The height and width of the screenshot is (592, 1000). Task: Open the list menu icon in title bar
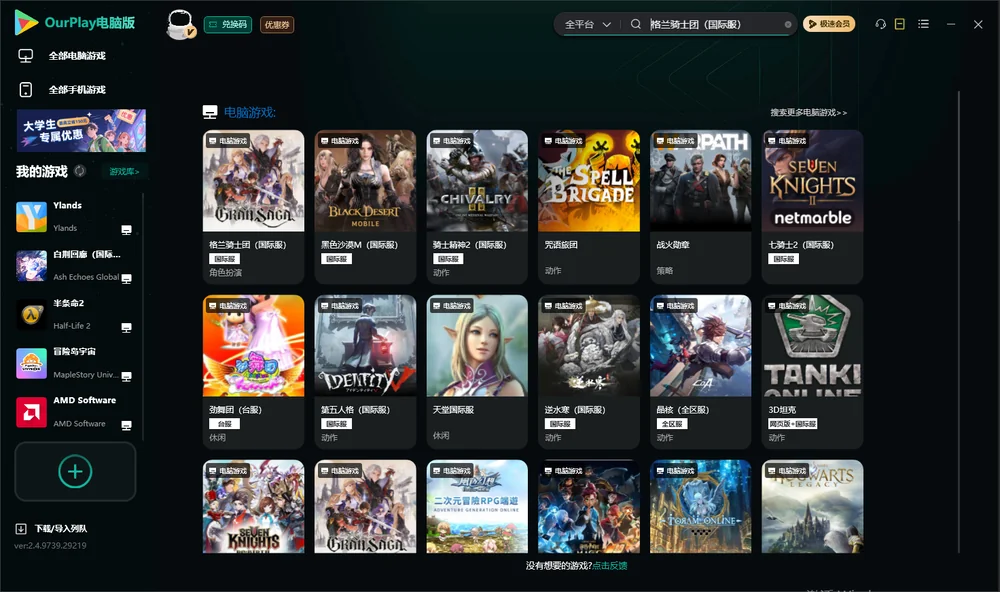(x=923, y=24)
